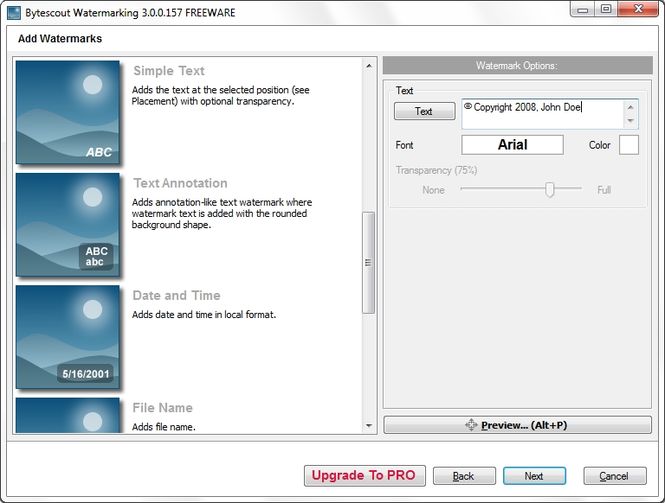
Task: Click the watermark list scroll up arrow
Action: tap(369, 66)
